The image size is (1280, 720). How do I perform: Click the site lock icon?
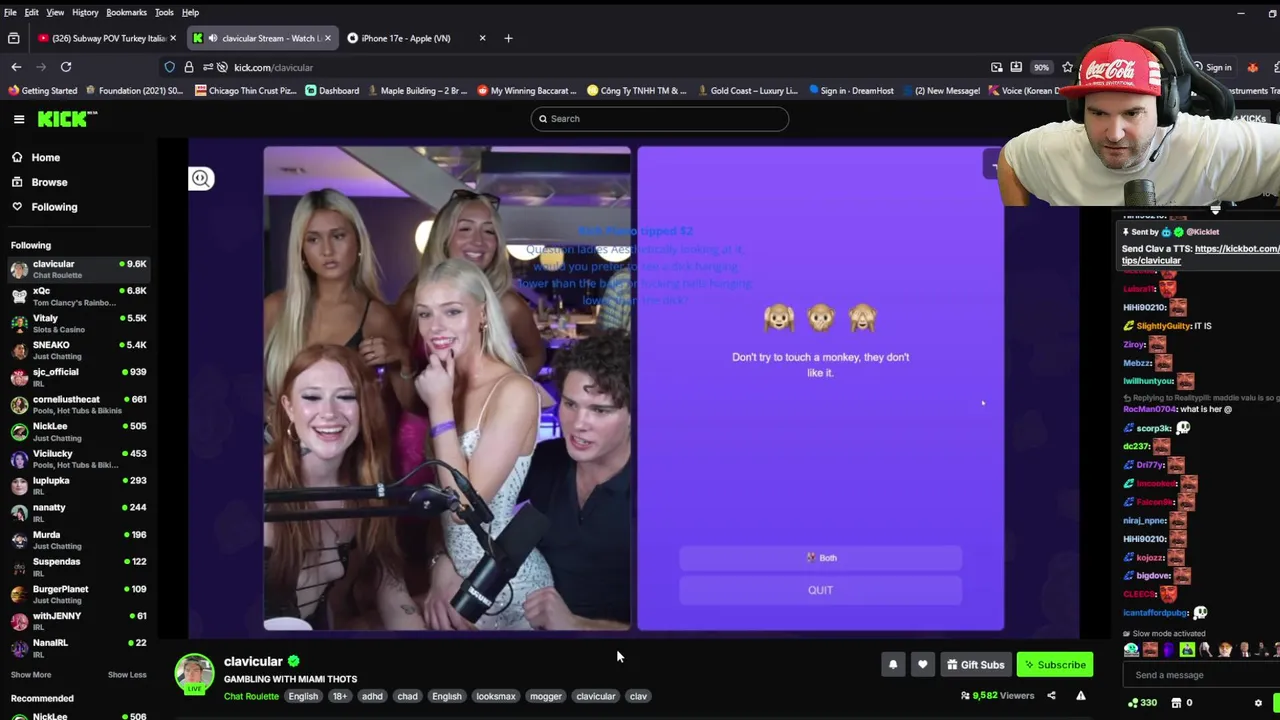tap(189, 67)
